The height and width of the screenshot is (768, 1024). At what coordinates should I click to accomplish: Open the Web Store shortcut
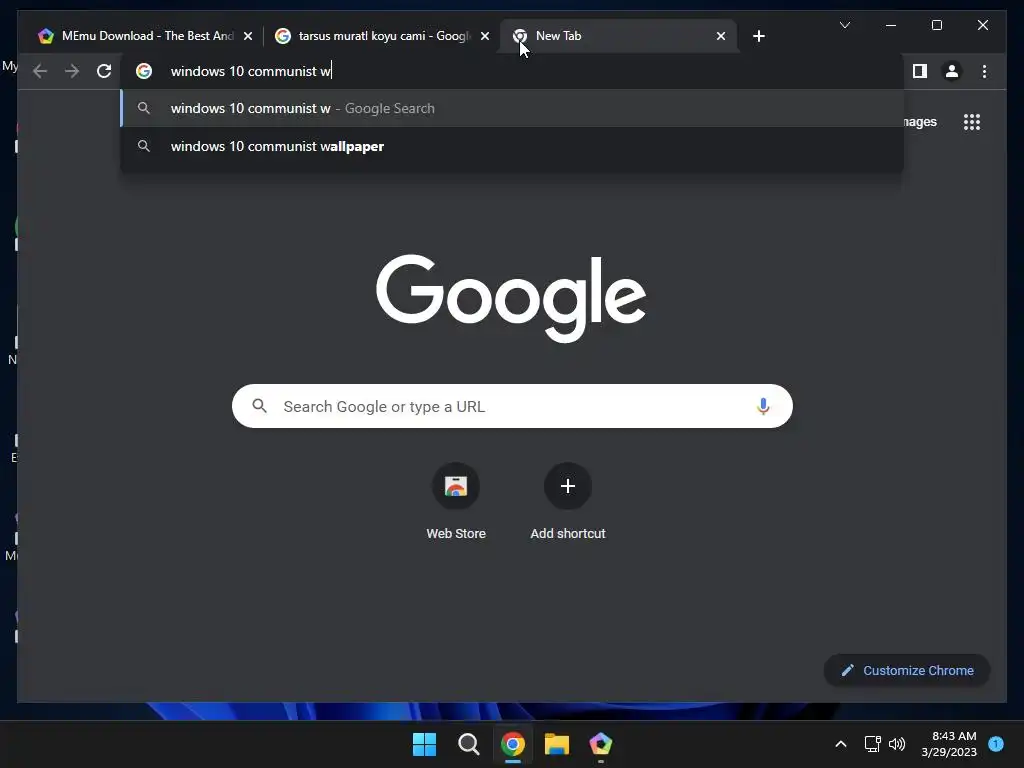(456, 502)
